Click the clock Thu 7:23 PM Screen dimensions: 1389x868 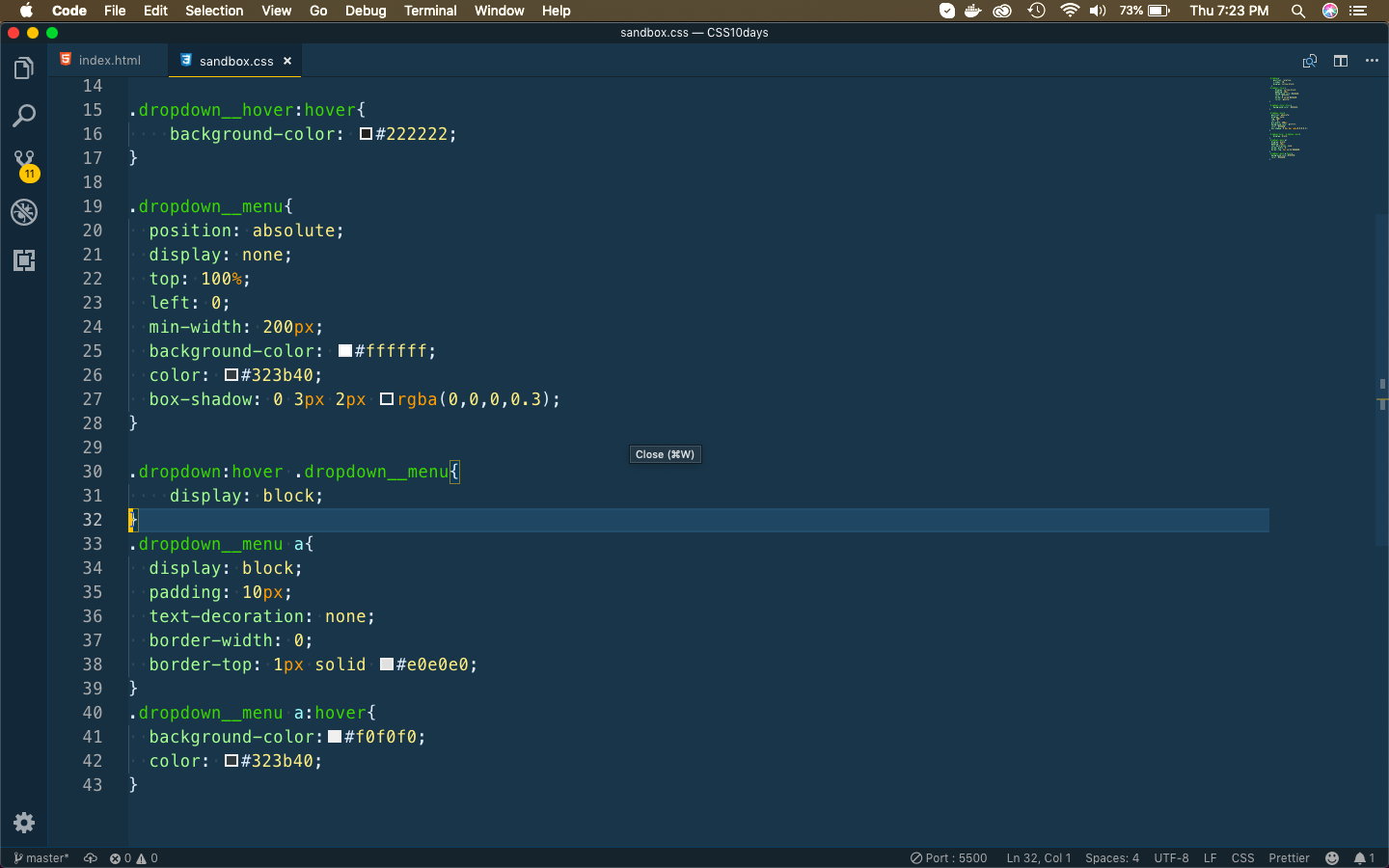click(x=1229, y=11)
